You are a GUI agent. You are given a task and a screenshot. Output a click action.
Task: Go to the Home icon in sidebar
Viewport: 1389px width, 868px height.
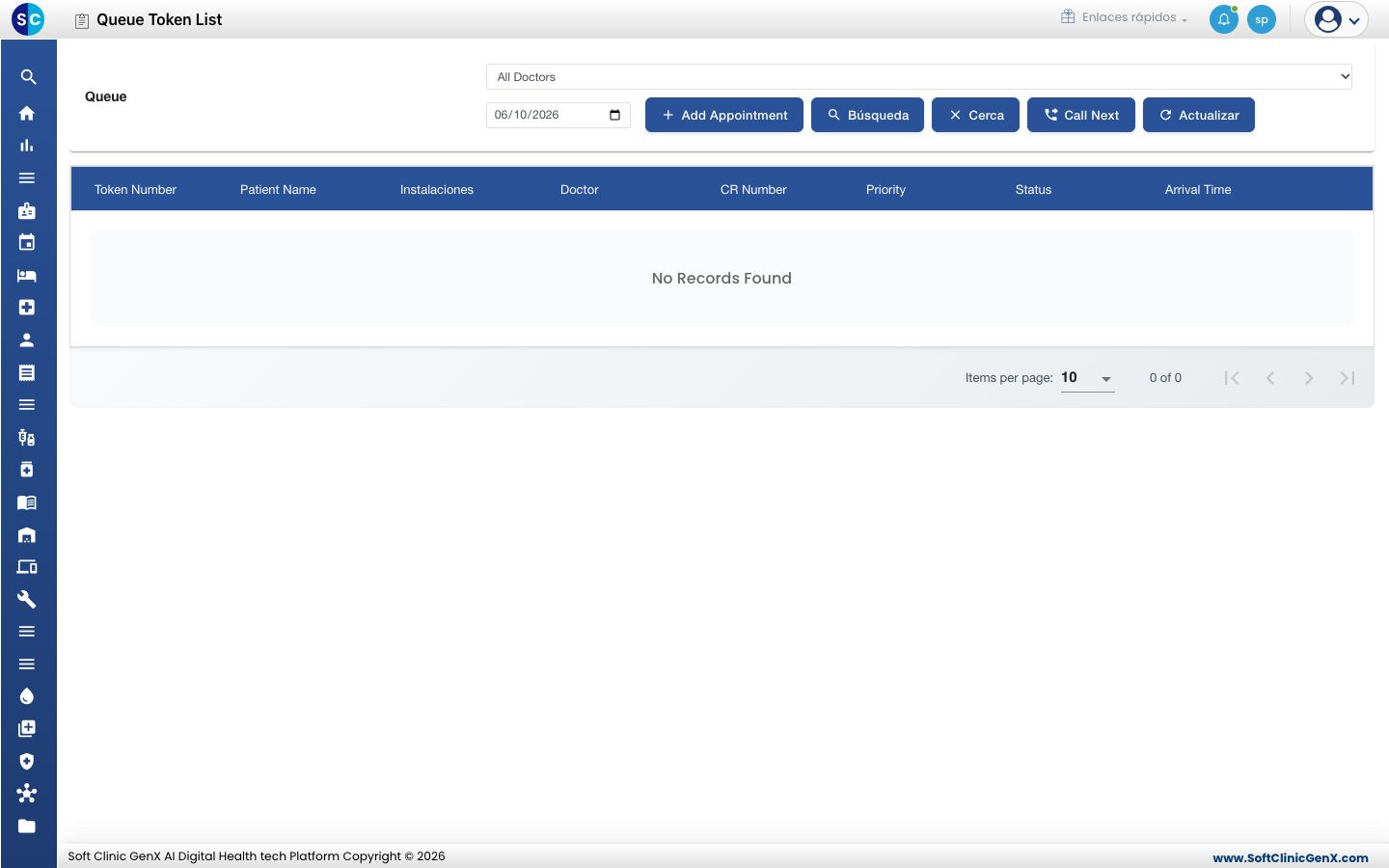click(x=27, y=113)
